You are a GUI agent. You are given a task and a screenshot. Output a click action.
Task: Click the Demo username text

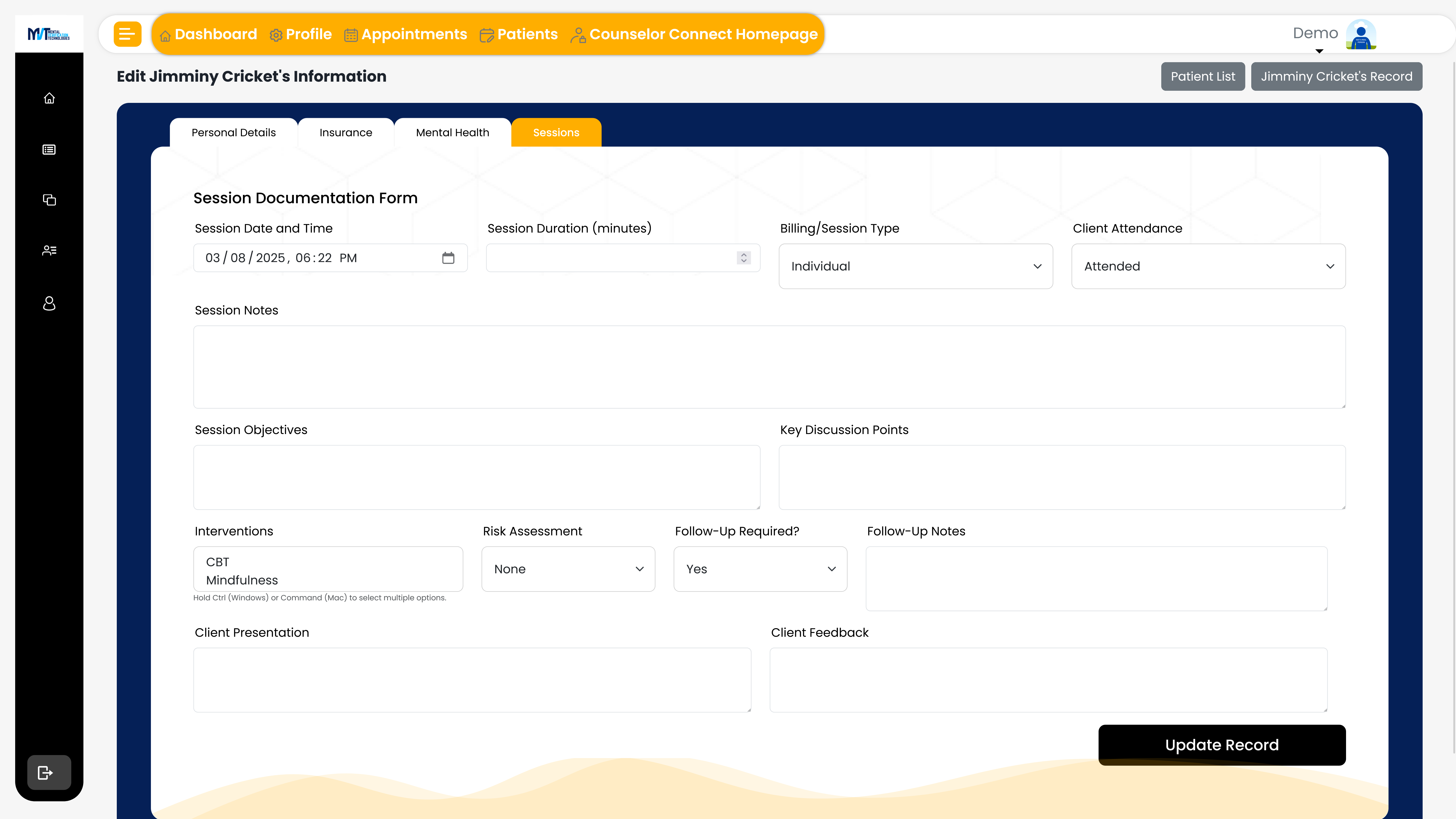point(1315,33)
